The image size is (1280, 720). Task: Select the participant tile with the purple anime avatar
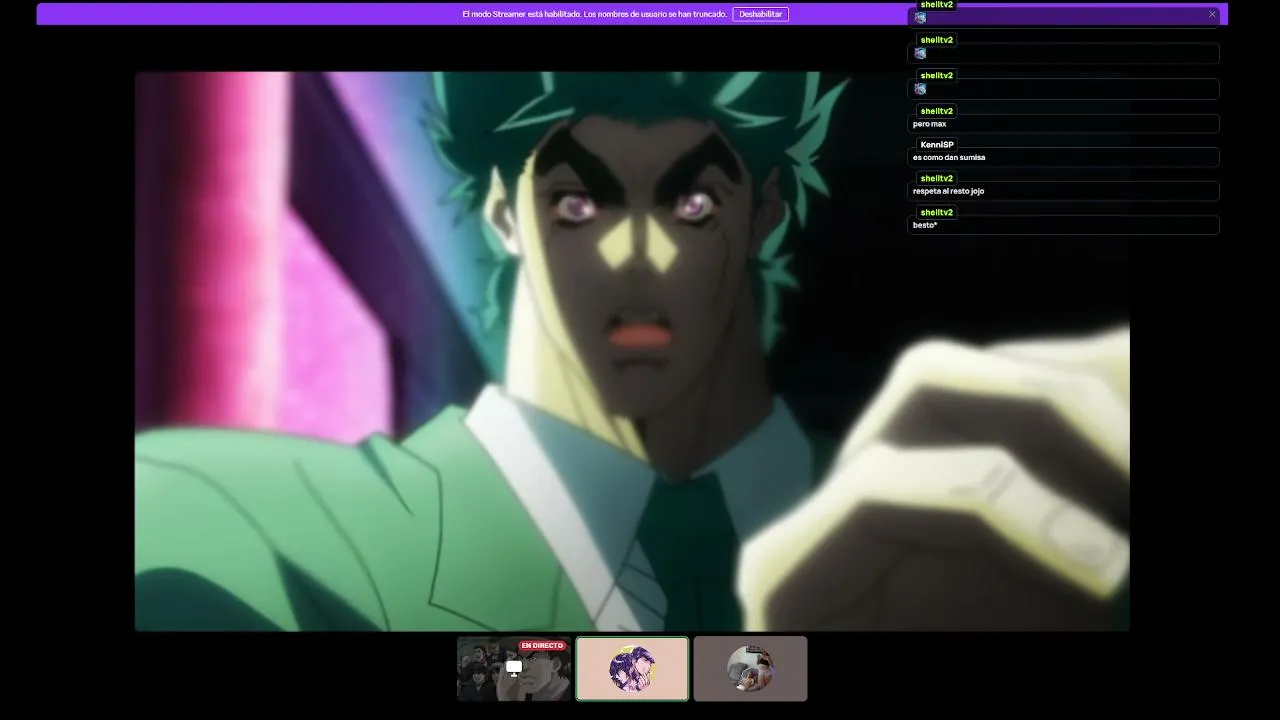pyautogui.click(x=632, y=669)
